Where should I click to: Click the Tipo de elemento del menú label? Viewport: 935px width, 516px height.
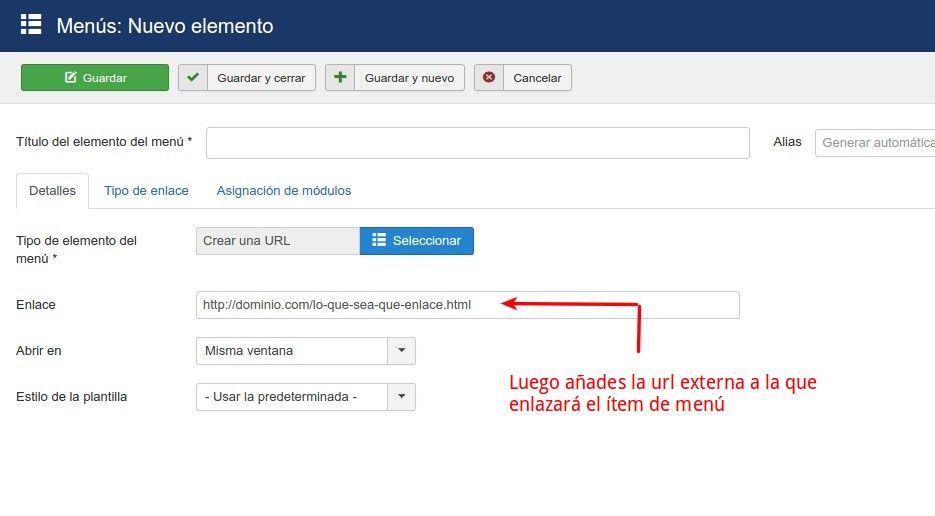[x=76, y=249]
